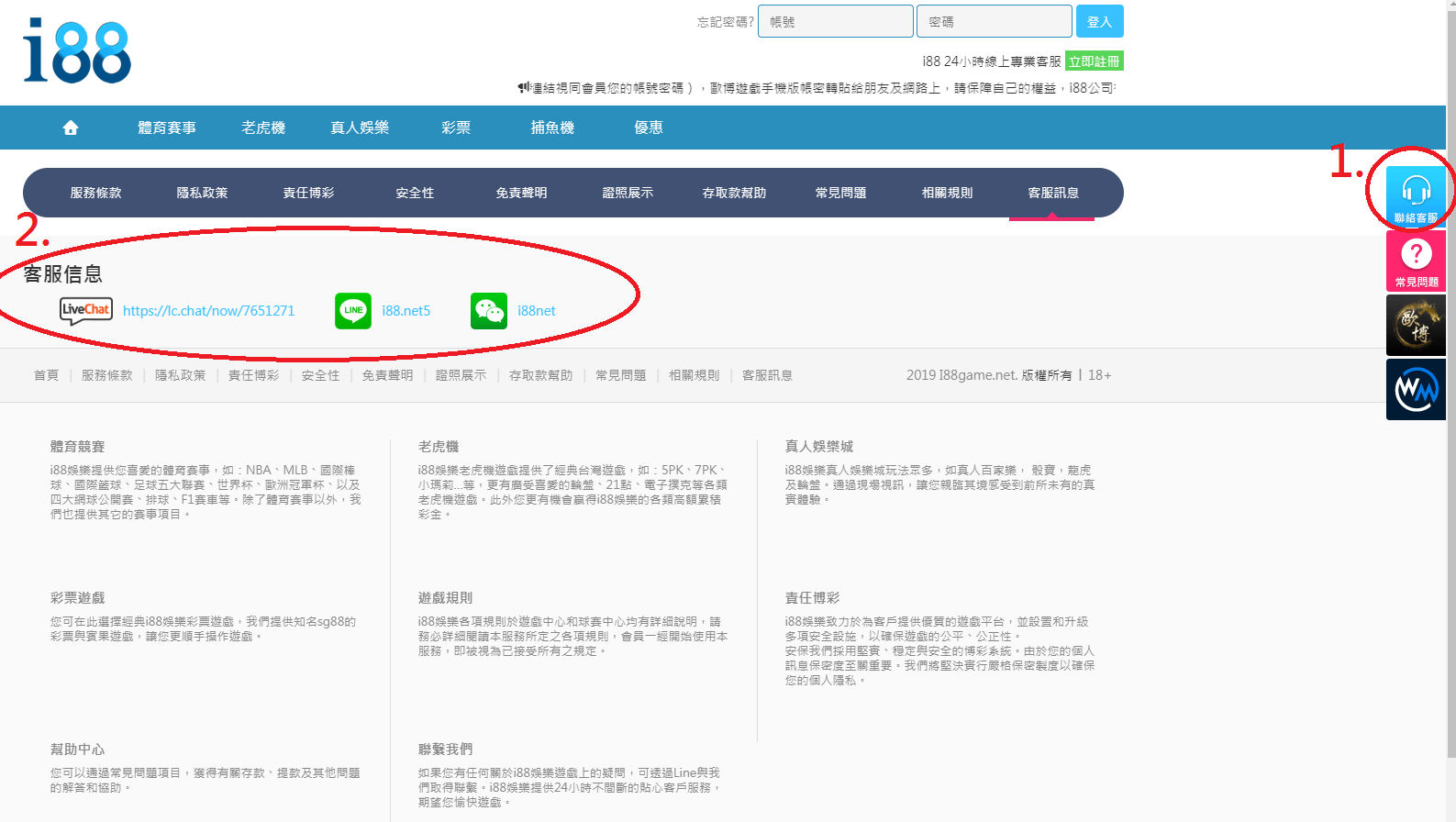Click footer link 免責聲明
Viewport: 1456px width, 822px height.
pyautogui.click(x=388, y=375)
